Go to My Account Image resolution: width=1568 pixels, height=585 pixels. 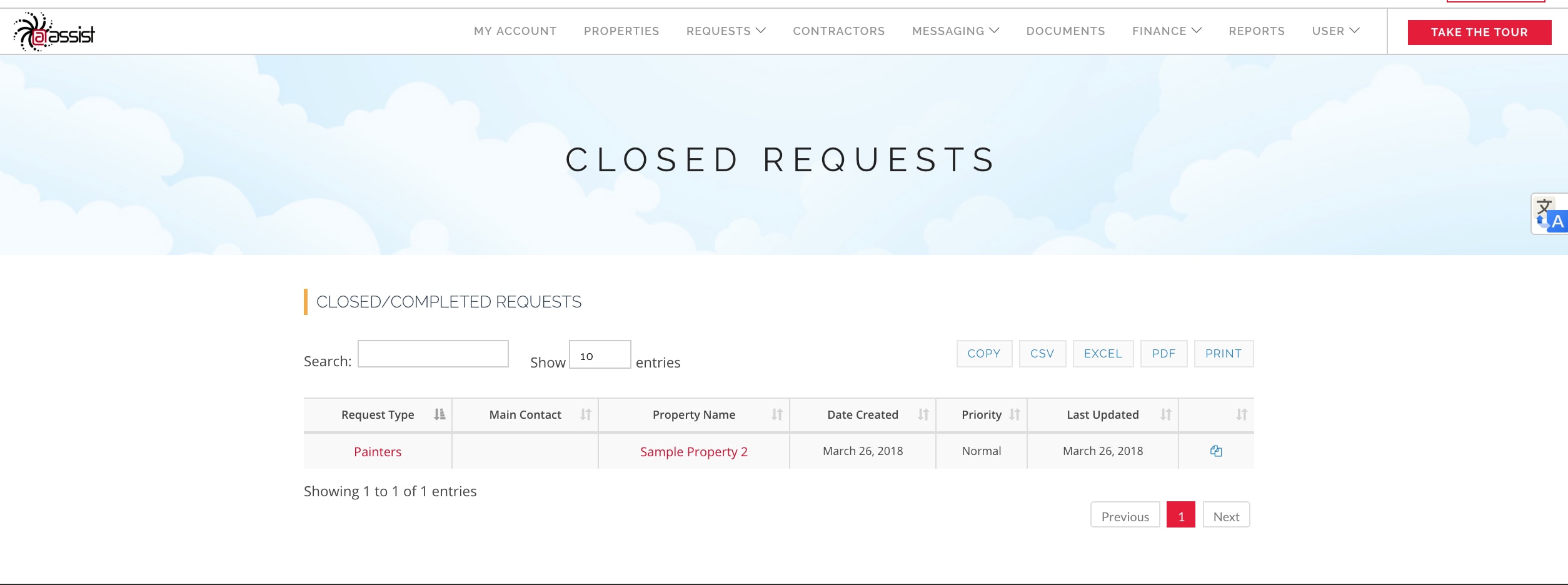click(515, 31)
